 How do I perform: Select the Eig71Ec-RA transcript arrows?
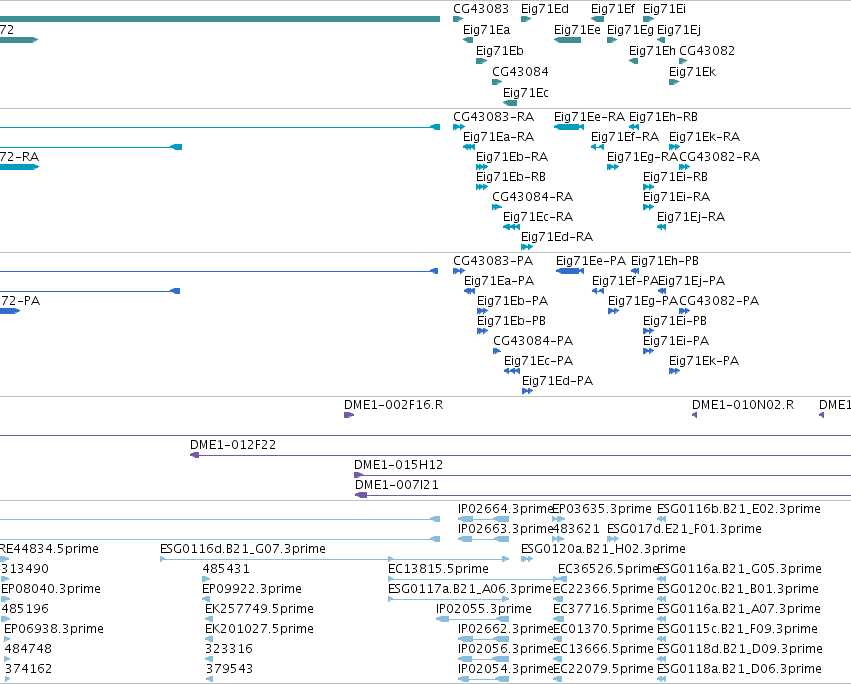[511, 227]
